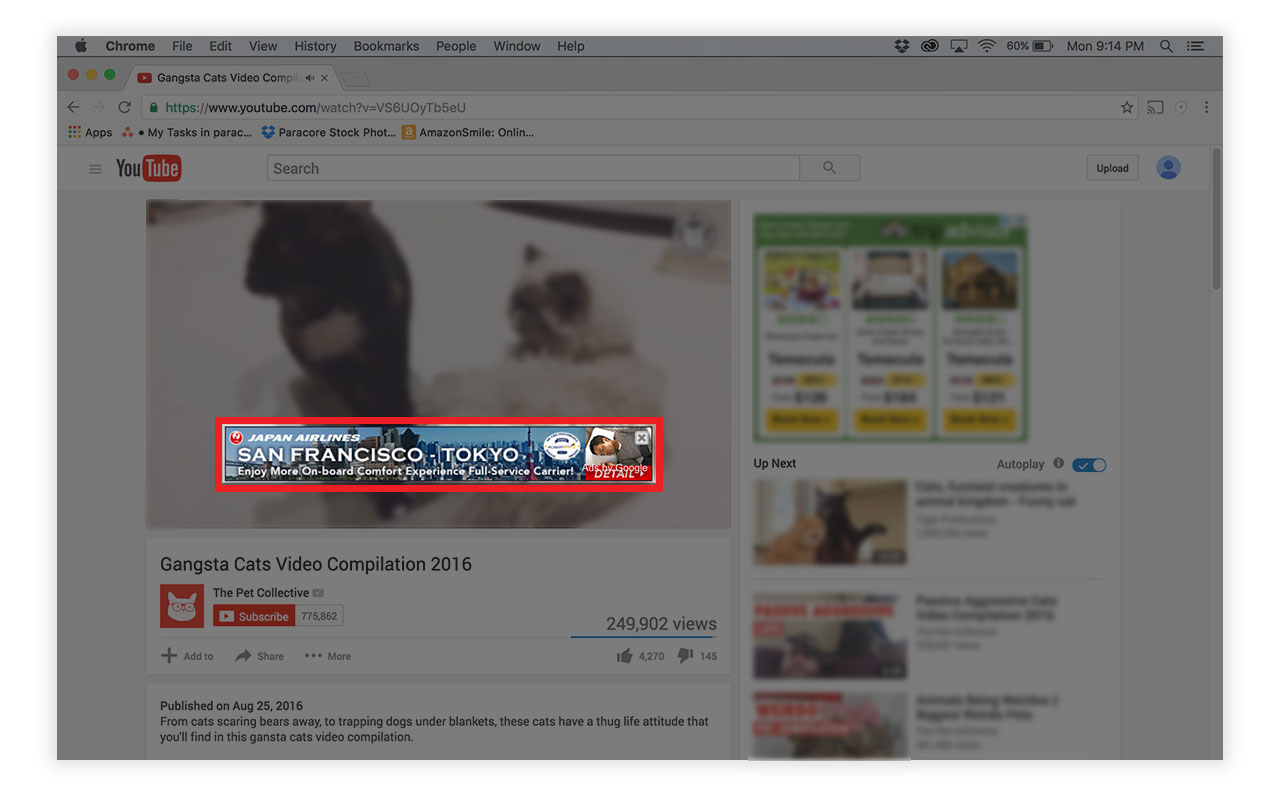Open Paracore Stock Phot... bookmark
1275x798 pixels.
tap(328, 132)
